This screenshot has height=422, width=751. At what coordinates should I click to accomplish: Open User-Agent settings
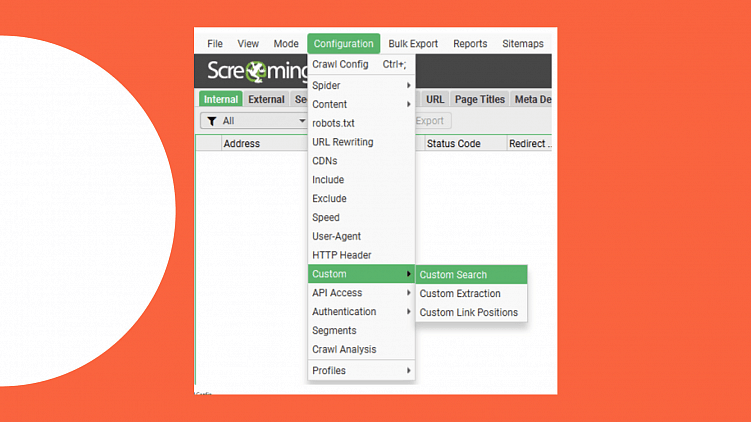coord(361,236)
